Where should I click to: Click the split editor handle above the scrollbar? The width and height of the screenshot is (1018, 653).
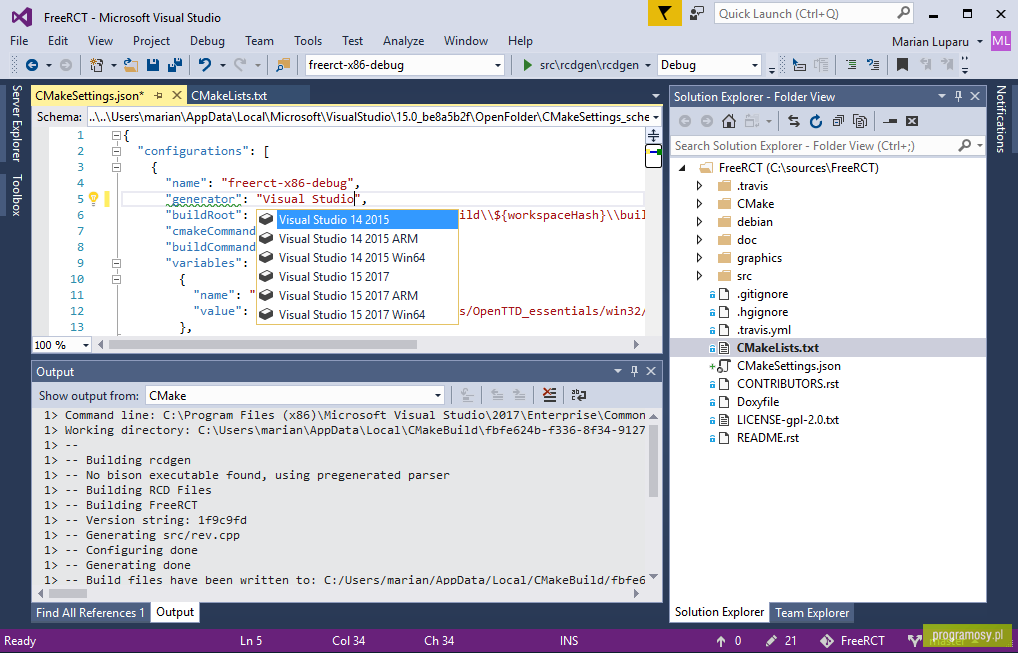click(x=653, y=136)
